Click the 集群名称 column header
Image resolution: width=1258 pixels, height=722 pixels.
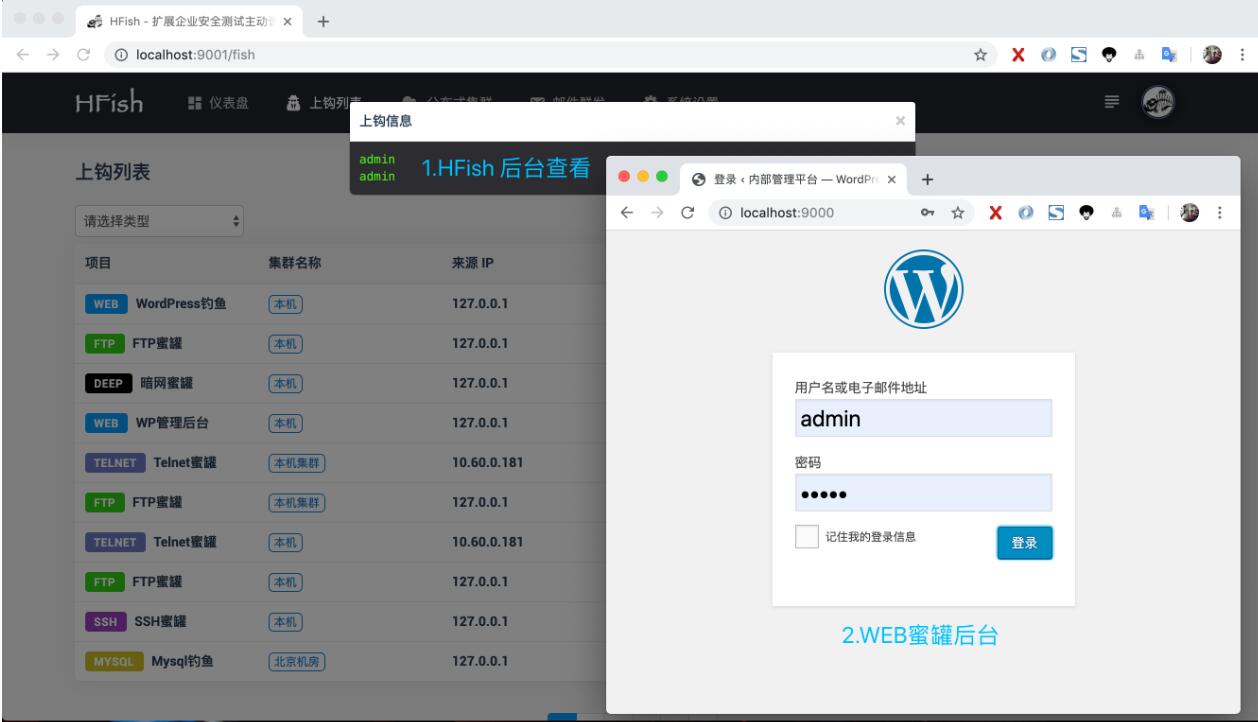pos(294,264)
